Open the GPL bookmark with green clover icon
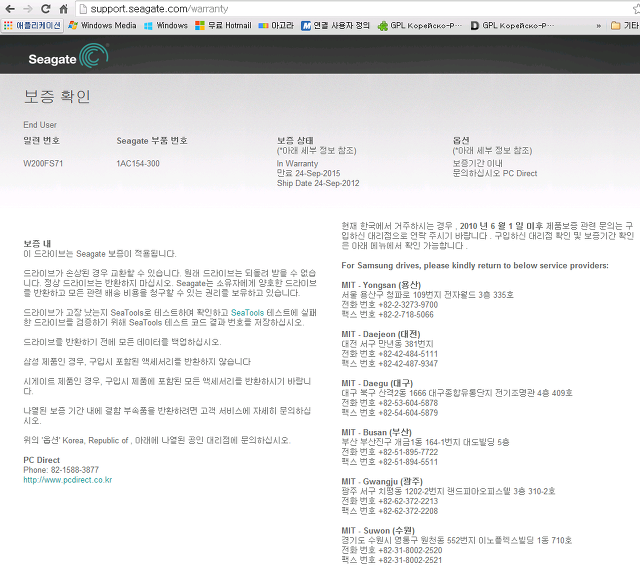Screen dimensions: 640x571 click(x=420, y=26)
